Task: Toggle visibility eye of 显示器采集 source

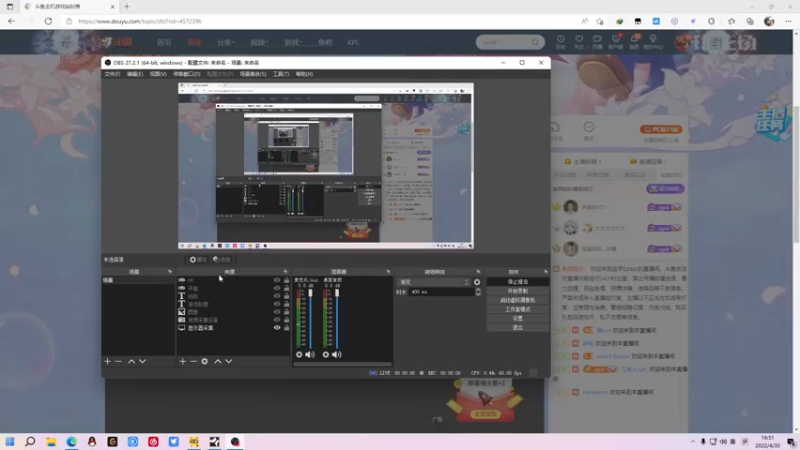Action: 277,328
